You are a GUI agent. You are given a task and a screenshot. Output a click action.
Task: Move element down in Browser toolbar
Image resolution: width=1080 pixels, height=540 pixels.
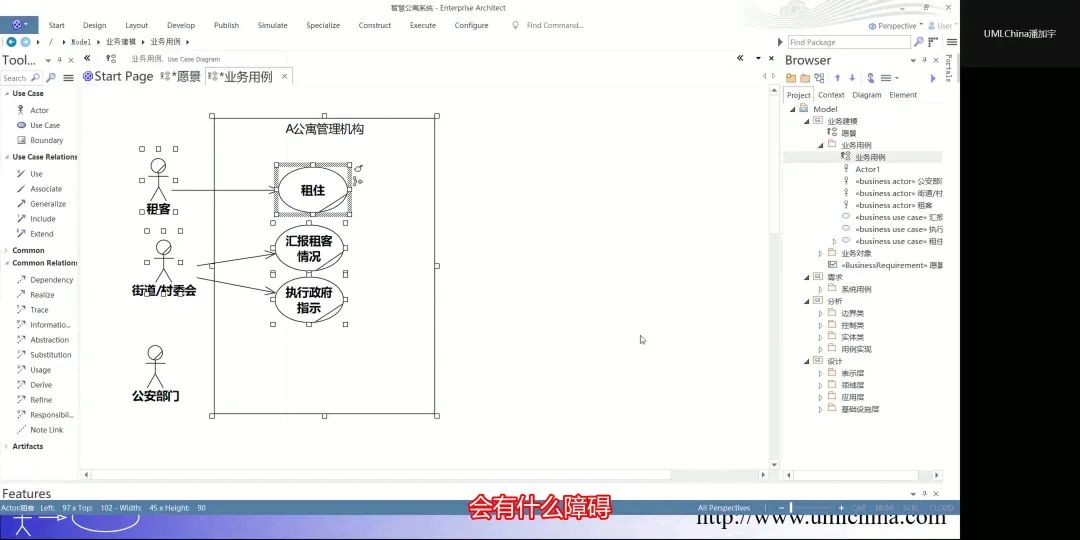click(852, 78)
